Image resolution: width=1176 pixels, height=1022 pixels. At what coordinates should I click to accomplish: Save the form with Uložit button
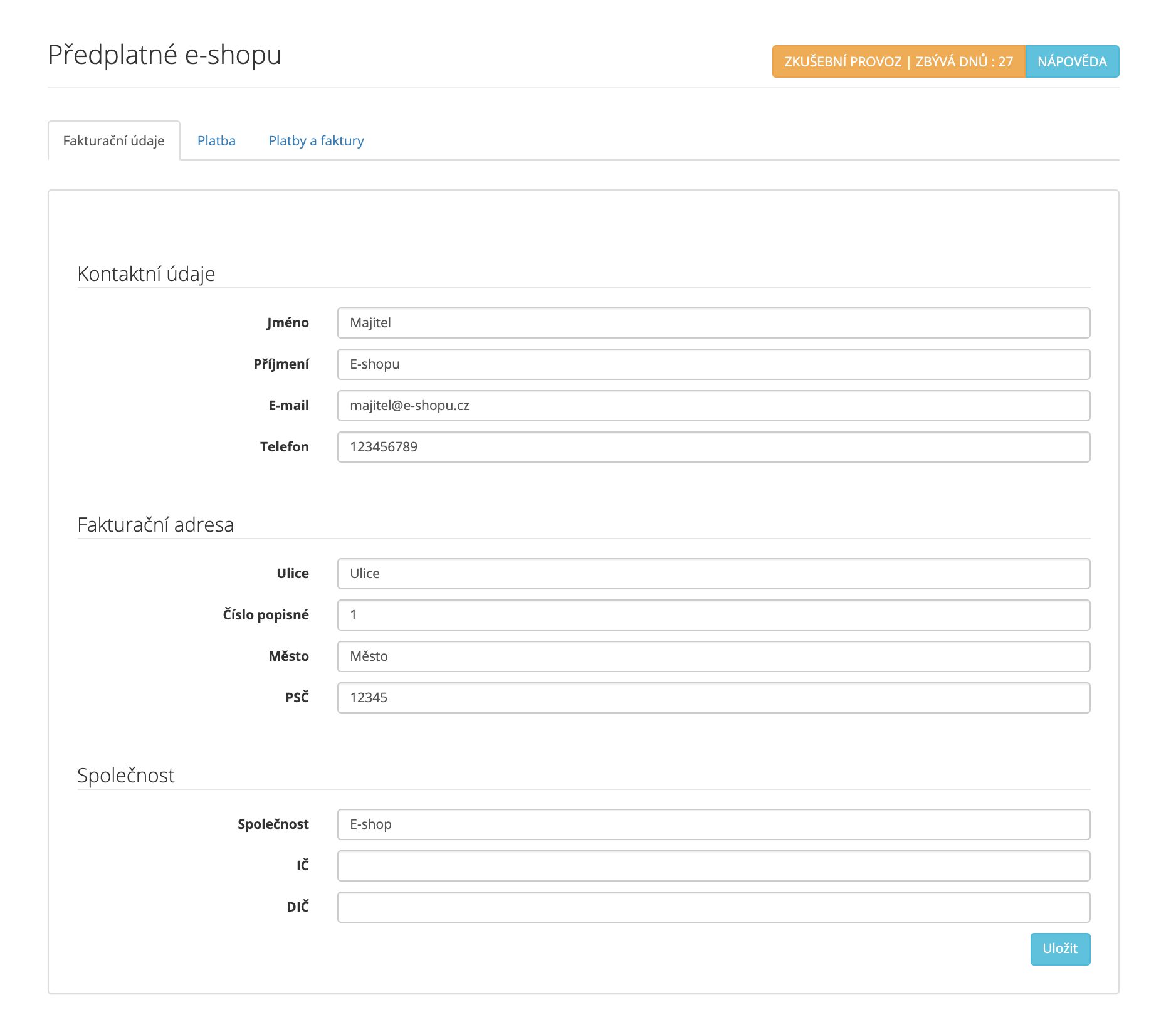tap(1059, 949)
